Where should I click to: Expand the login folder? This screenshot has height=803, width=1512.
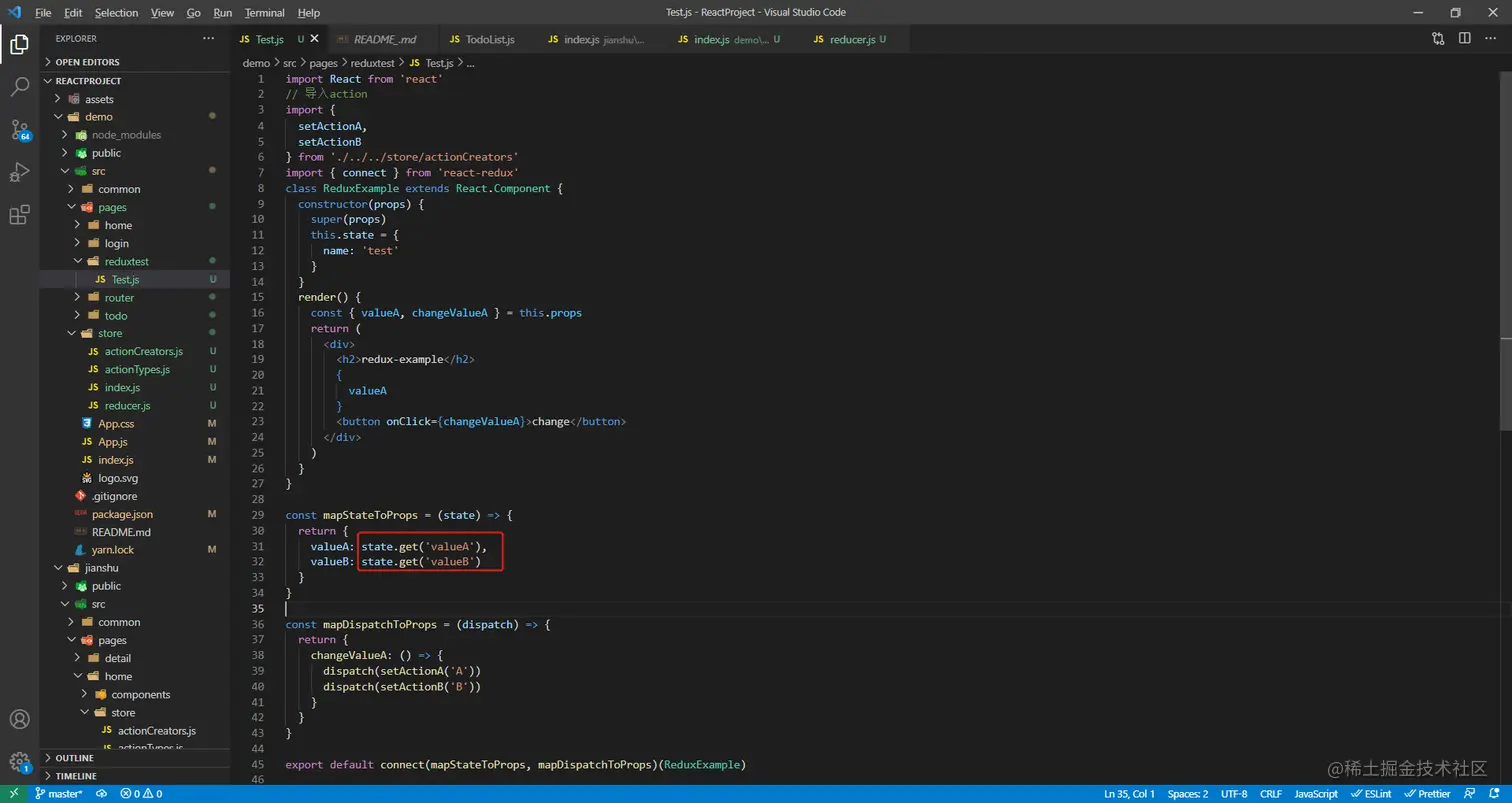point(134,243)
